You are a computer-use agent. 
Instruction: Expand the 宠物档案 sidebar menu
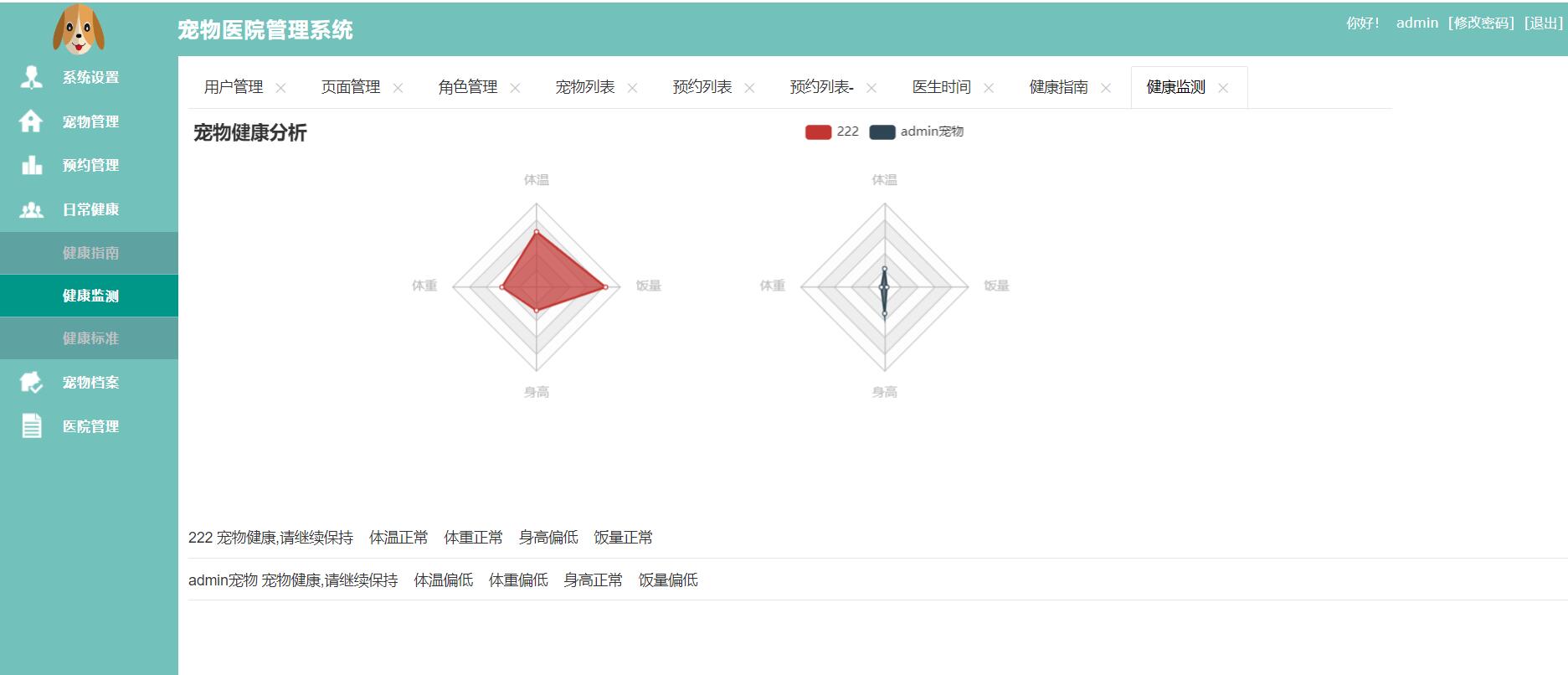click(89, 383)
